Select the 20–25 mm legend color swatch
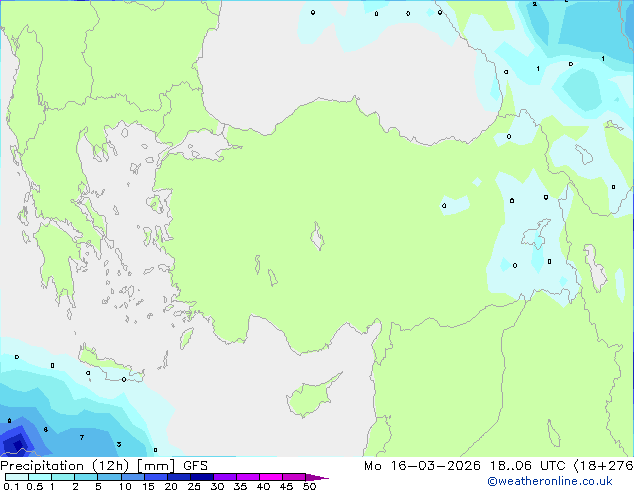Viewport: 634px width, 490px height. pyautogui.click(x=178, y=477)
